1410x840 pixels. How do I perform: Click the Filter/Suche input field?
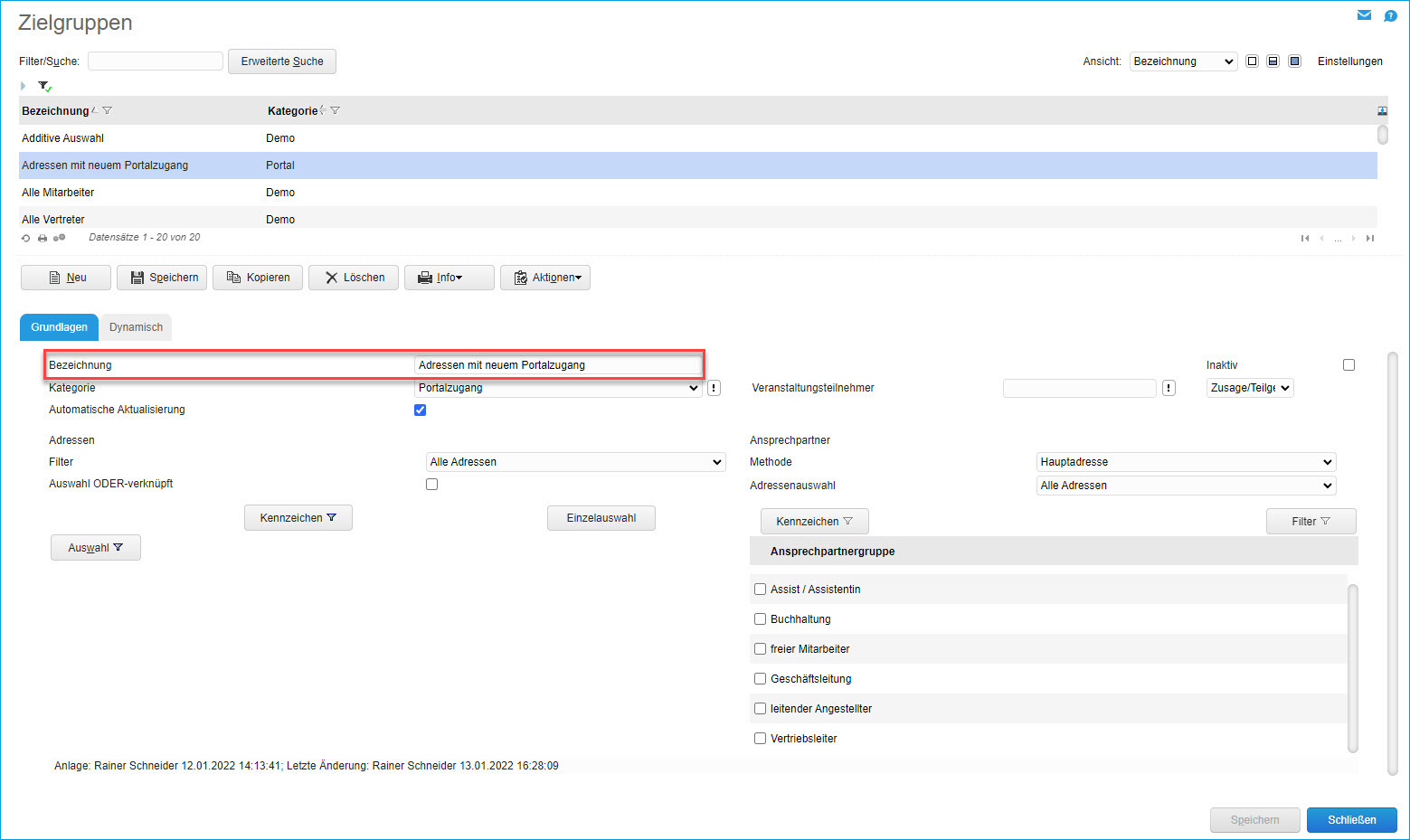(156, 61)
